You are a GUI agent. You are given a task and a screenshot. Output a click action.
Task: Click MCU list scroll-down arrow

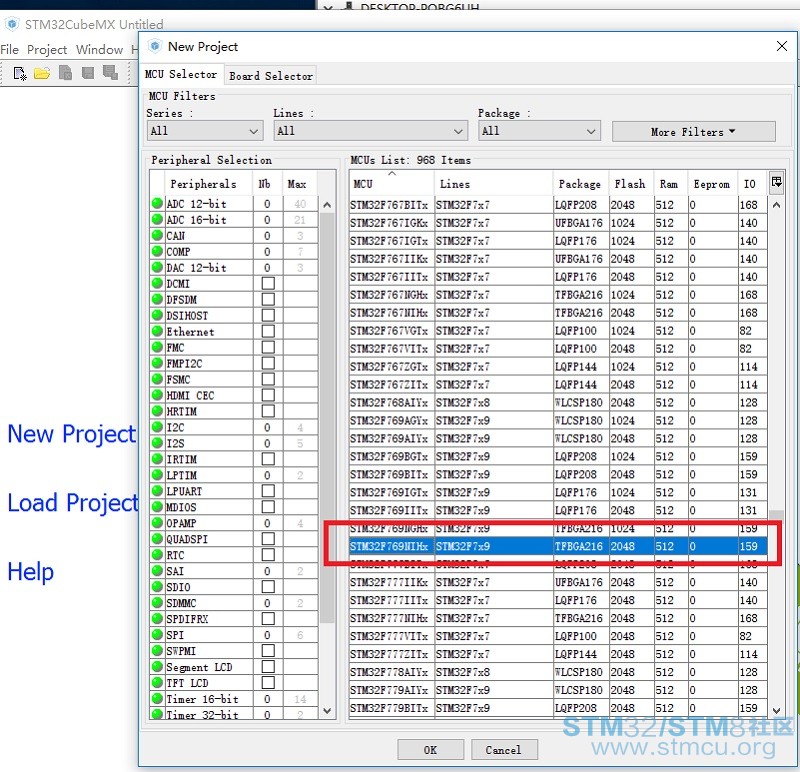point(776,711)
